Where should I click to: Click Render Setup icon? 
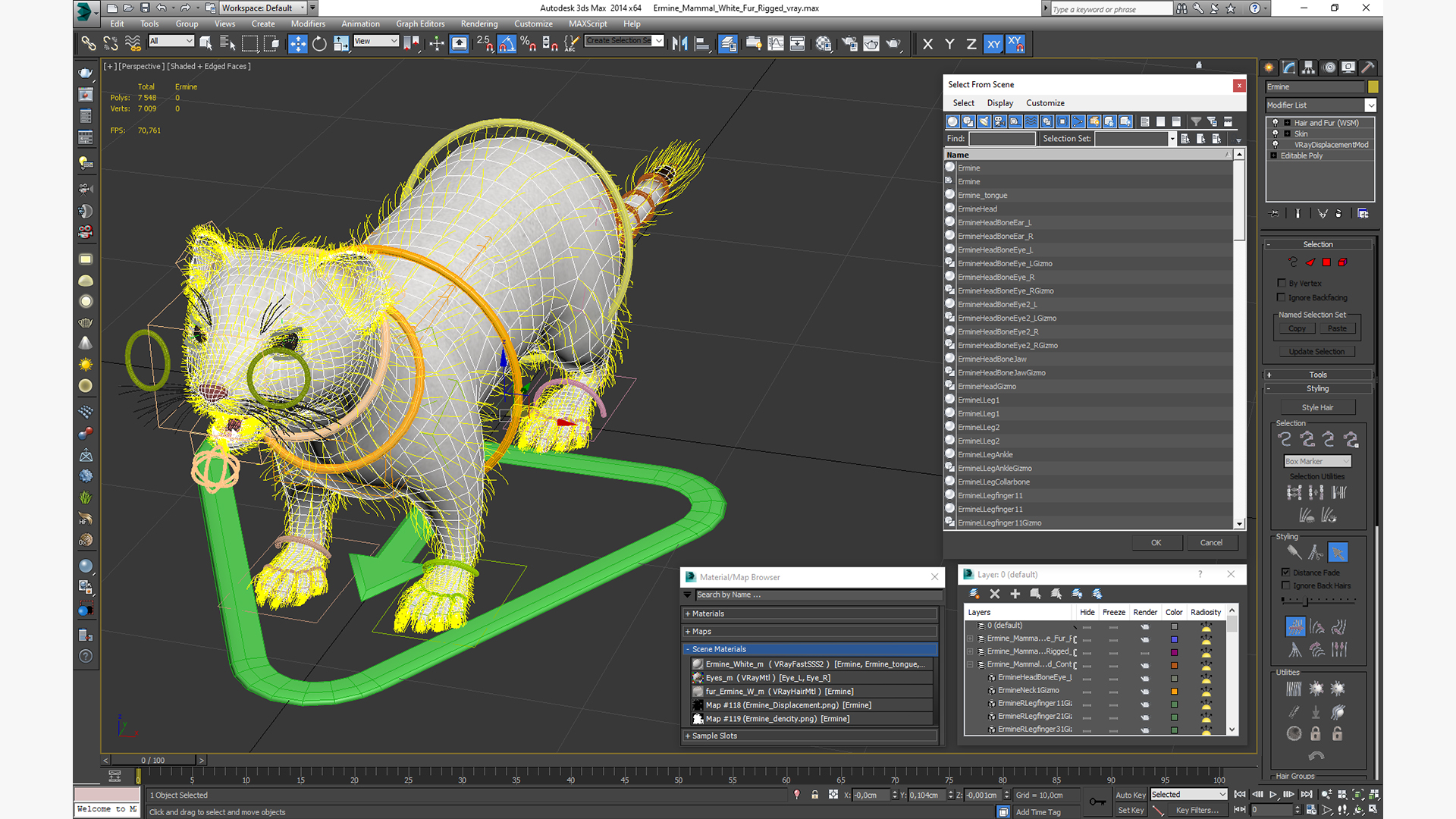coord(850,44)
